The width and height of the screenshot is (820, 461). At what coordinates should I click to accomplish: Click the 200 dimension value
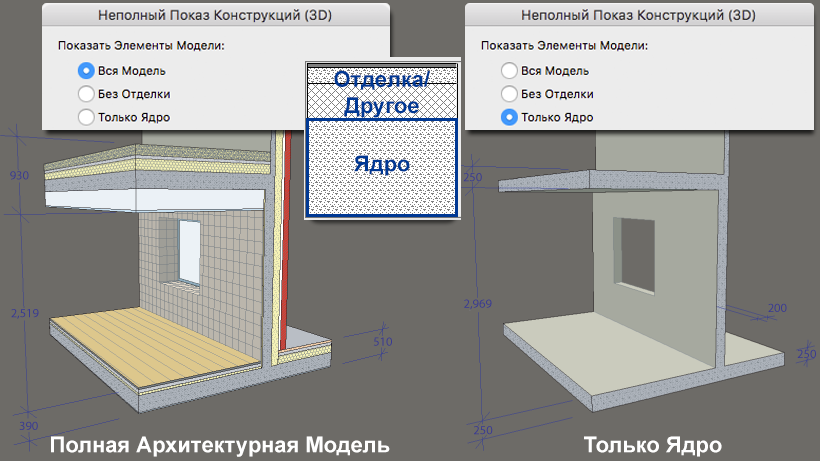pos(777,308)
